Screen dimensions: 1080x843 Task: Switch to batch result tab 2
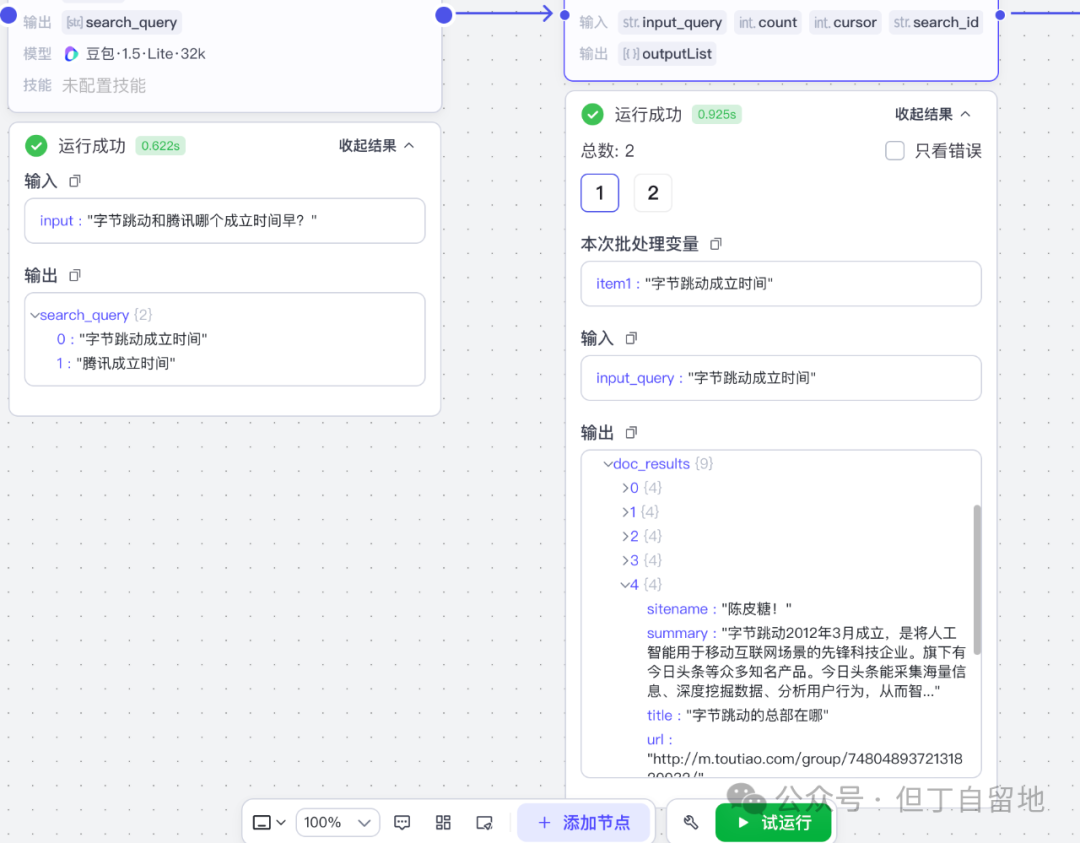click(x=652, y=192)
